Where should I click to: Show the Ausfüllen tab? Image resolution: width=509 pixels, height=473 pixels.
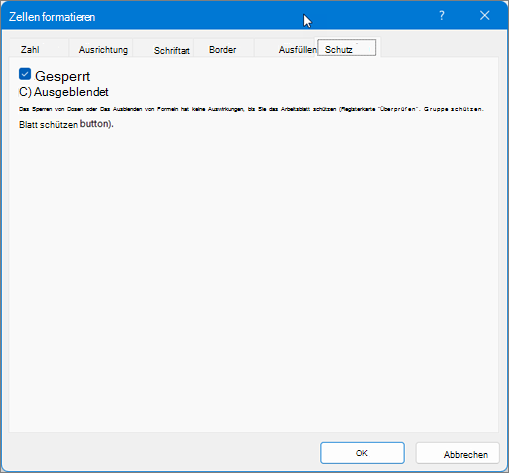coord(297,50)
